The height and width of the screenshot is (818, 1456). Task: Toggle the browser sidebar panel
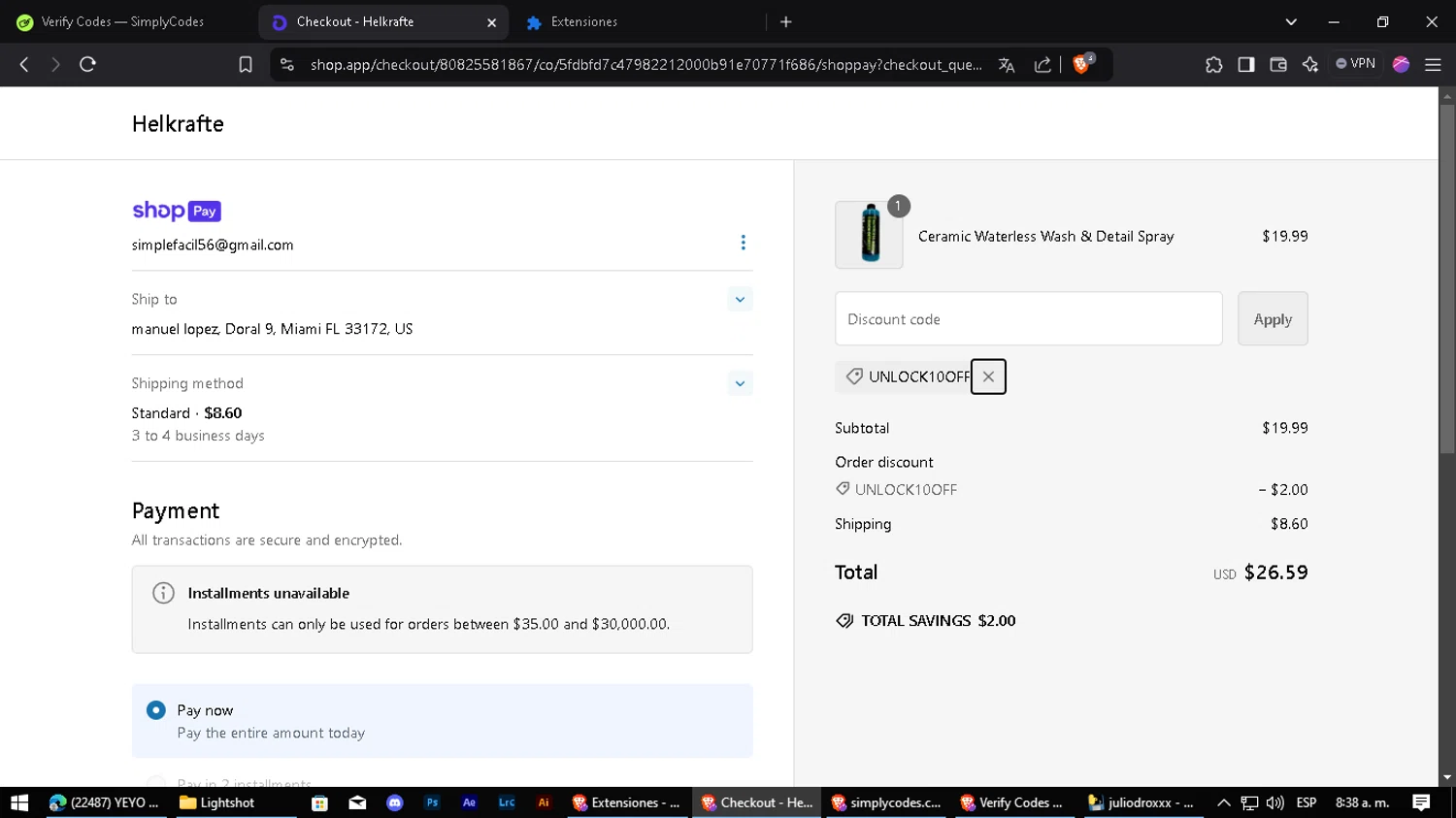pos(1246,64)
